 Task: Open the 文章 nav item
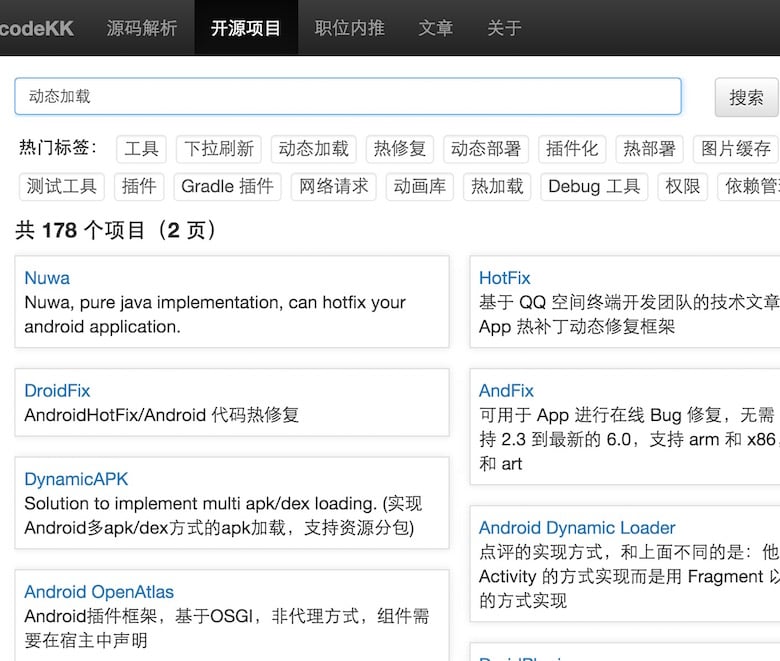(x=435, y=28)
